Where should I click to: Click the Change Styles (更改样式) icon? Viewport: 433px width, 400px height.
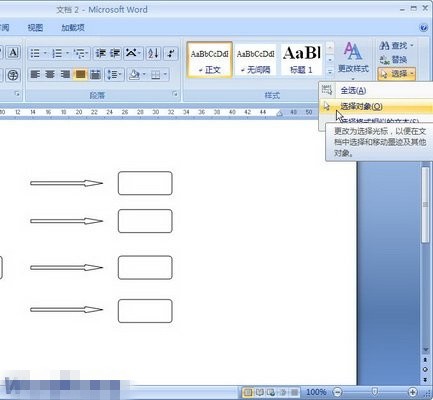click(x=353, y=58)
